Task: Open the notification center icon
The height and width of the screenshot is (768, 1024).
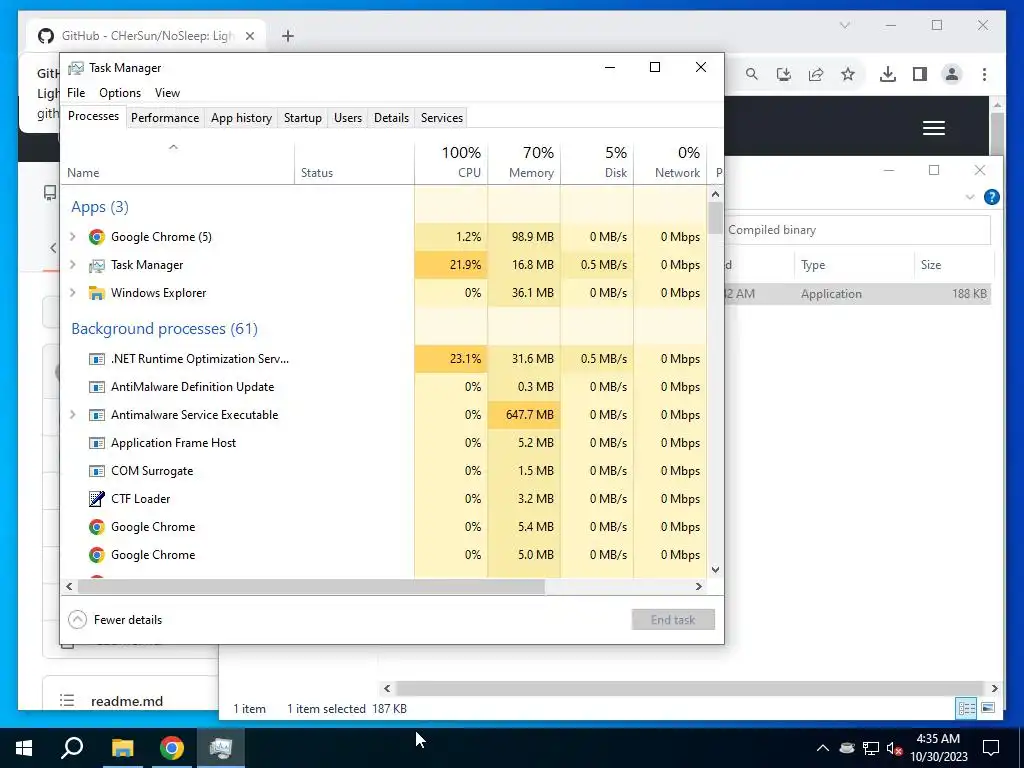Action: pyautogui.click(x=991, y=748)
